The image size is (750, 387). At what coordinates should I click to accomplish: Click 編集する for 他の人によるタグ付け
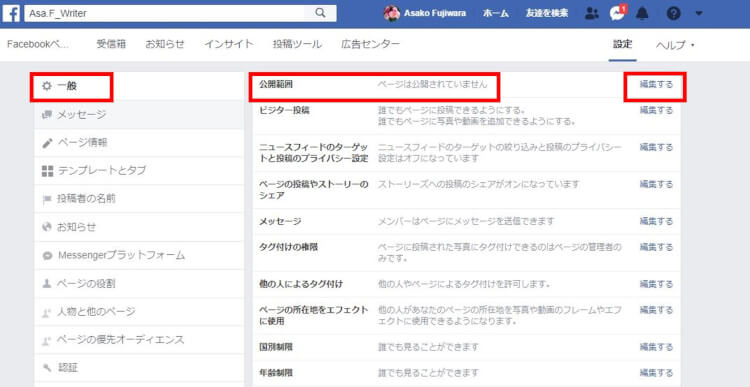(656, 285)
